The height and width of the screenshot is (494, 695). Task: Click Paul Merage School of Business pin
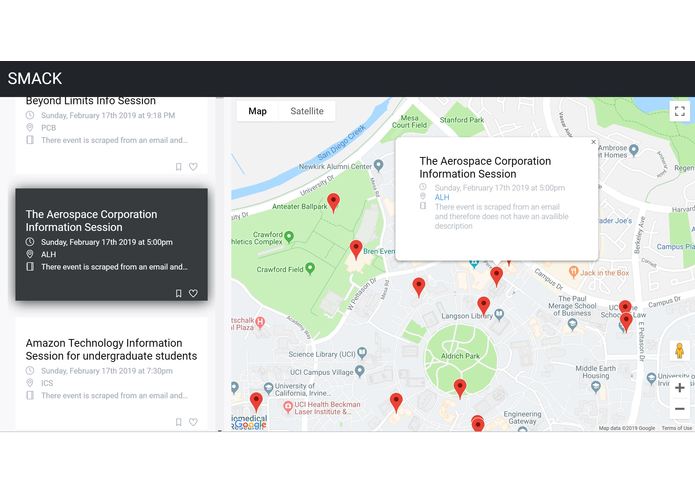coord(572,325)
